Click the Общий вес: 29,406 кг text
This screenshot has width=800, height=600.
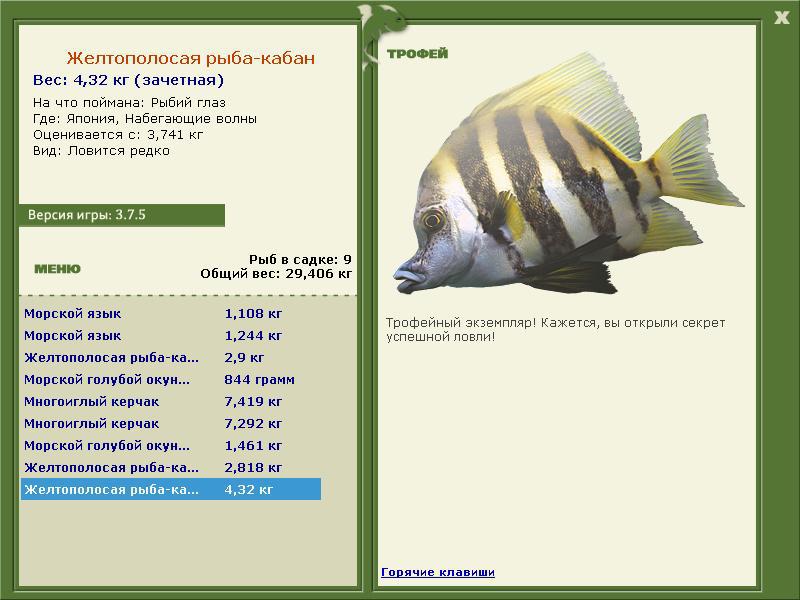276,274
